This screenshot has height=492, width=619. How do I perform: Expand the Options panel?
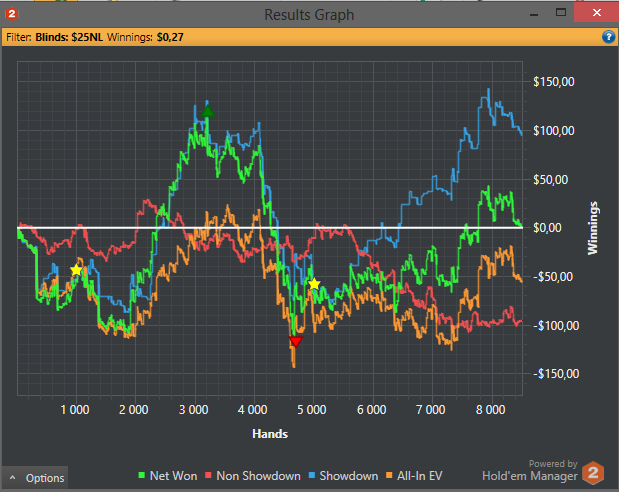pyautogui.click(x=36, y=478)
